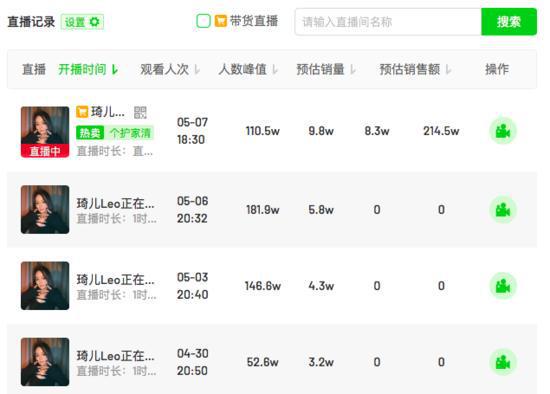Sort by 预估销量 column
The width and height of the screenshot is (550, 394).
(x=326, y=69)
